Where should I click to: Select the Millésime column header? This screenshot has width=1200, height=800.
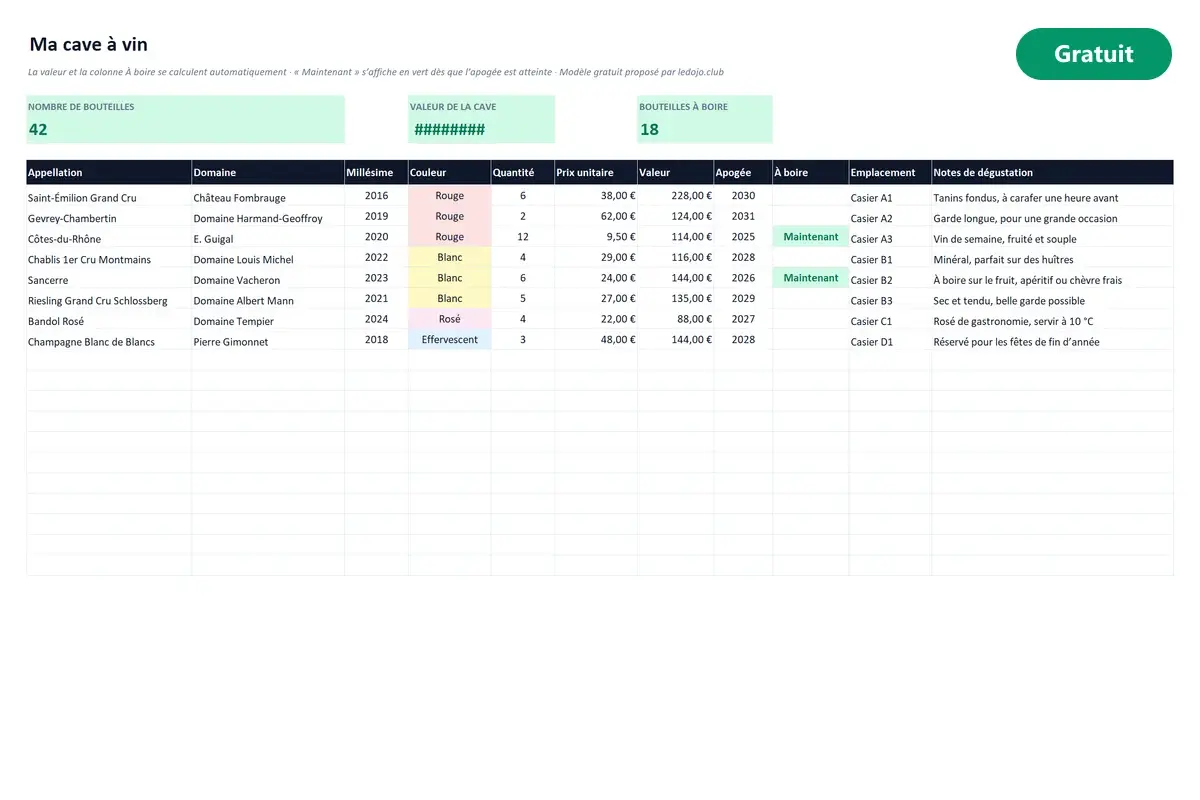(x=376, y=172)
